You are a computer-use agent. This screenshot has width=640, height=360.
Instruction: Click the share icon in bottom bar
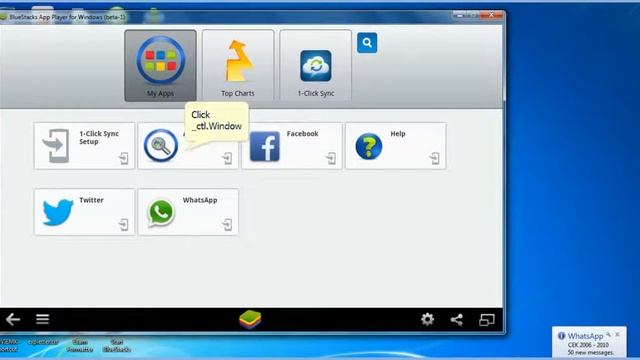457,319
